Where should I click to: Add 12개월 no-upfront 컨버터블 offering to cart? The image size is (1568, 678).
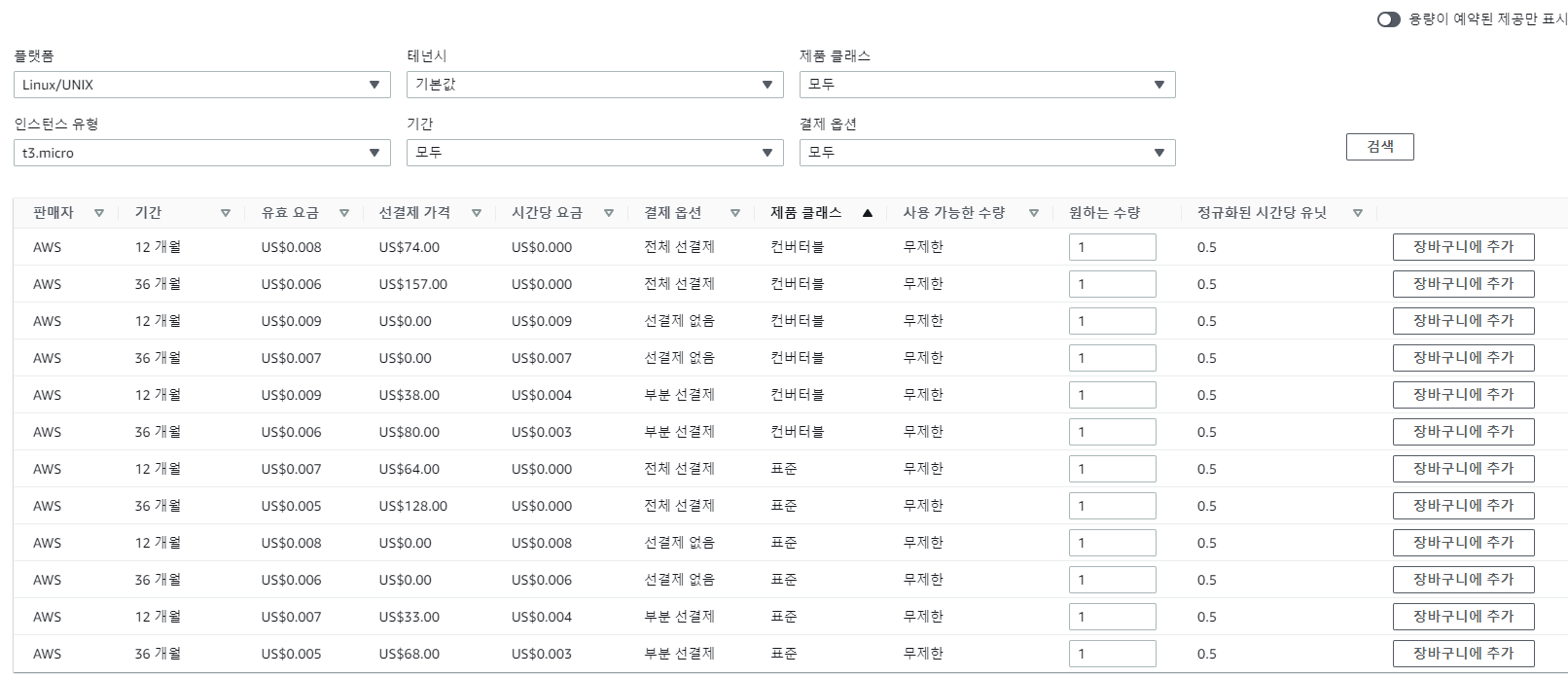pyautogui.click(x=1463, y=321)
